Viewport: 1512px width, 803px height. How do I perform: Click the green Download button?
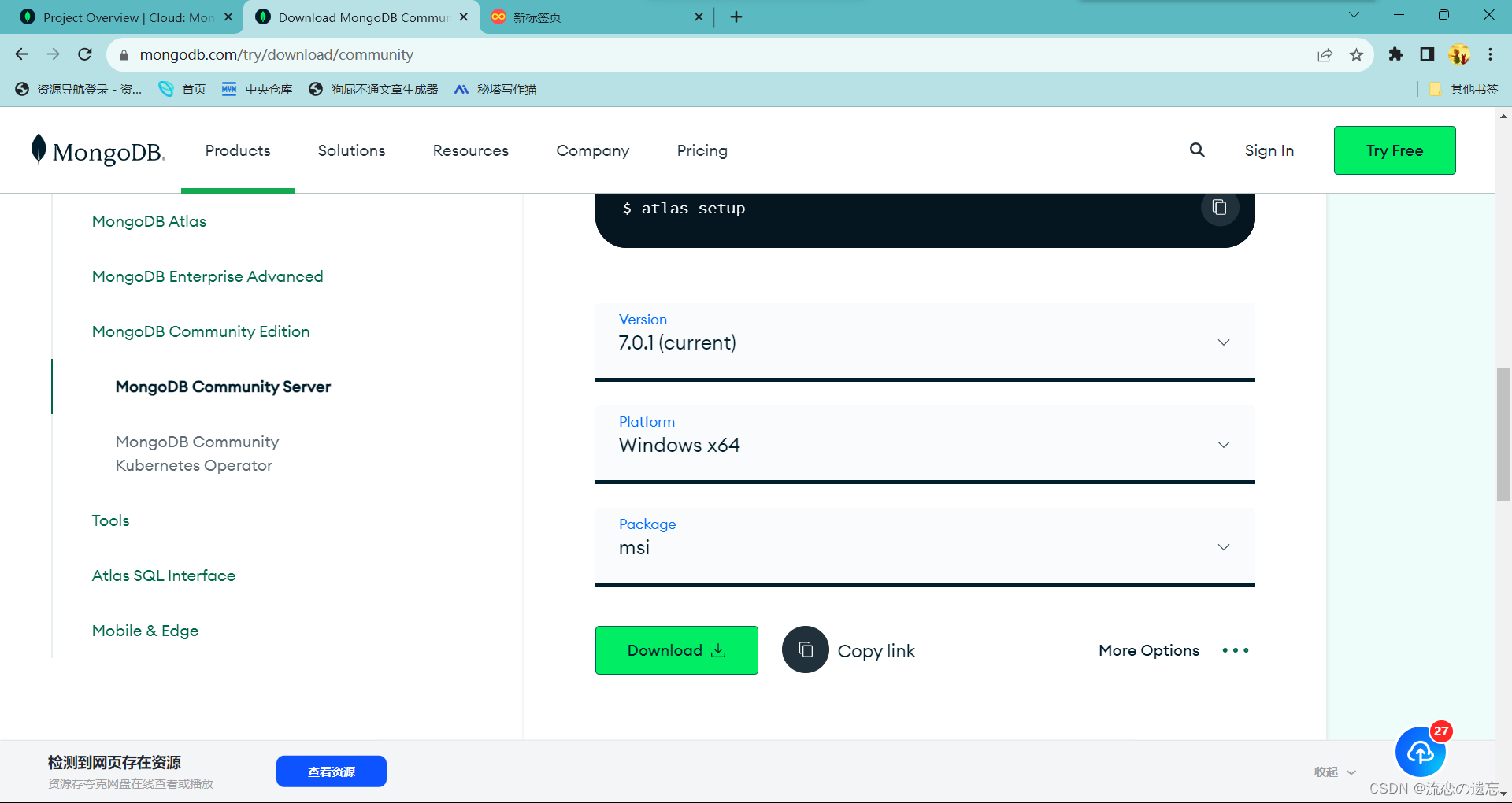pos(676,650)
